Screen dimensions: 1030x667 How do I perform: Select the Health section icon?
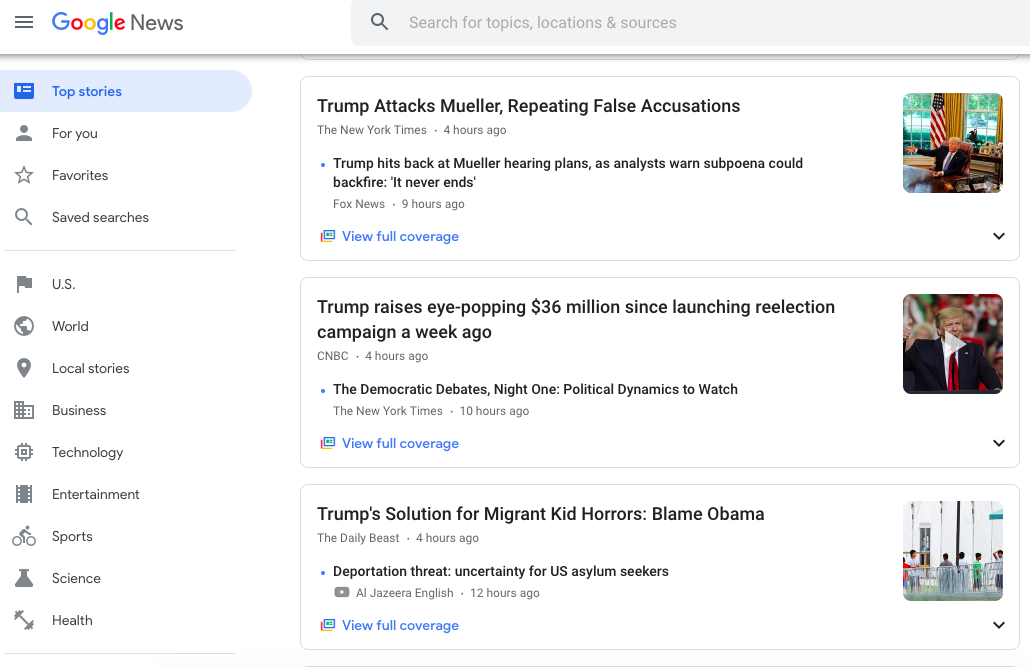[24, 620]
